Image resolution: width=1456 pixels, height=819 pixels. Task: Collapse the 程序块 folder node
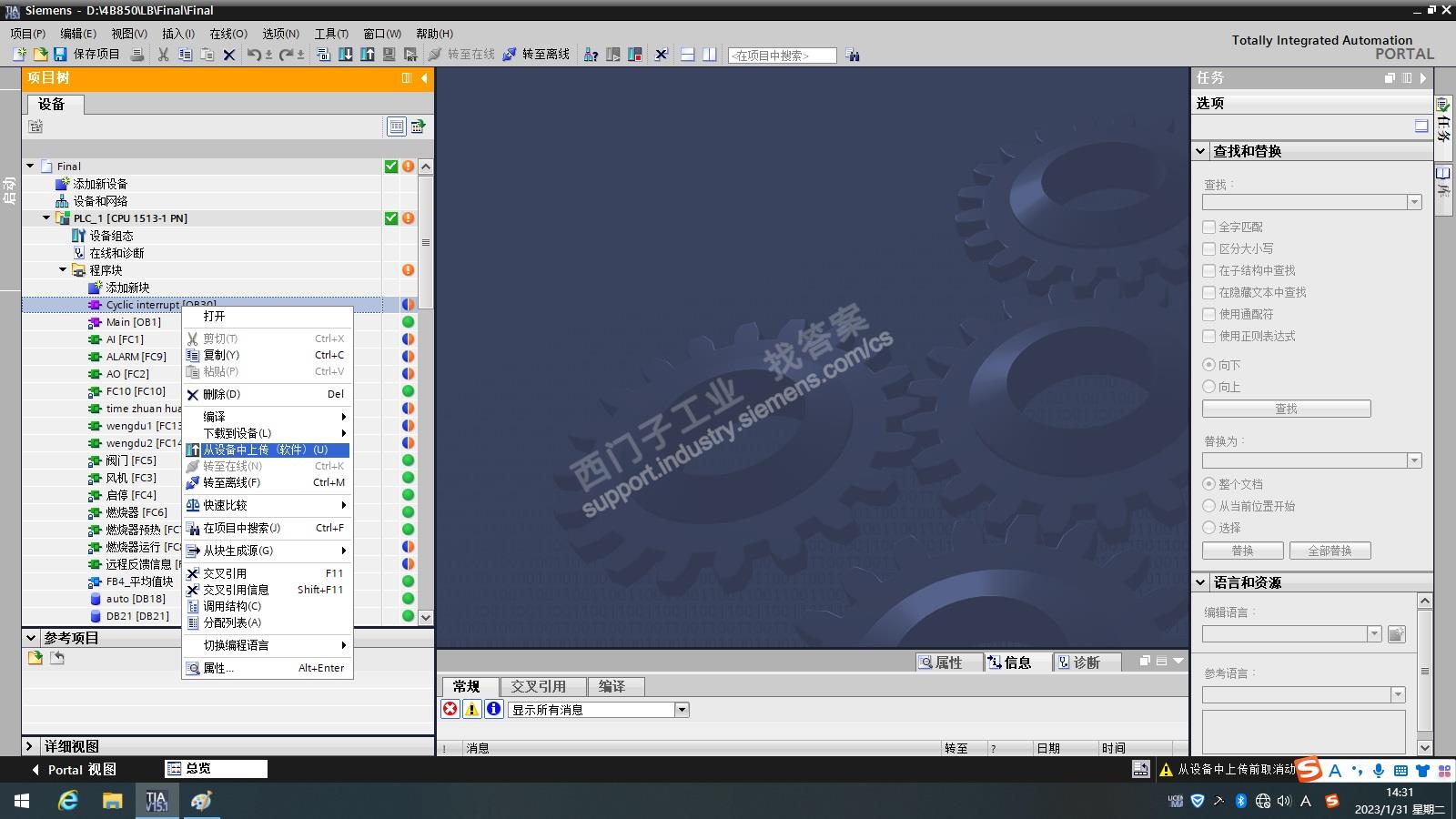click(63, 270)
